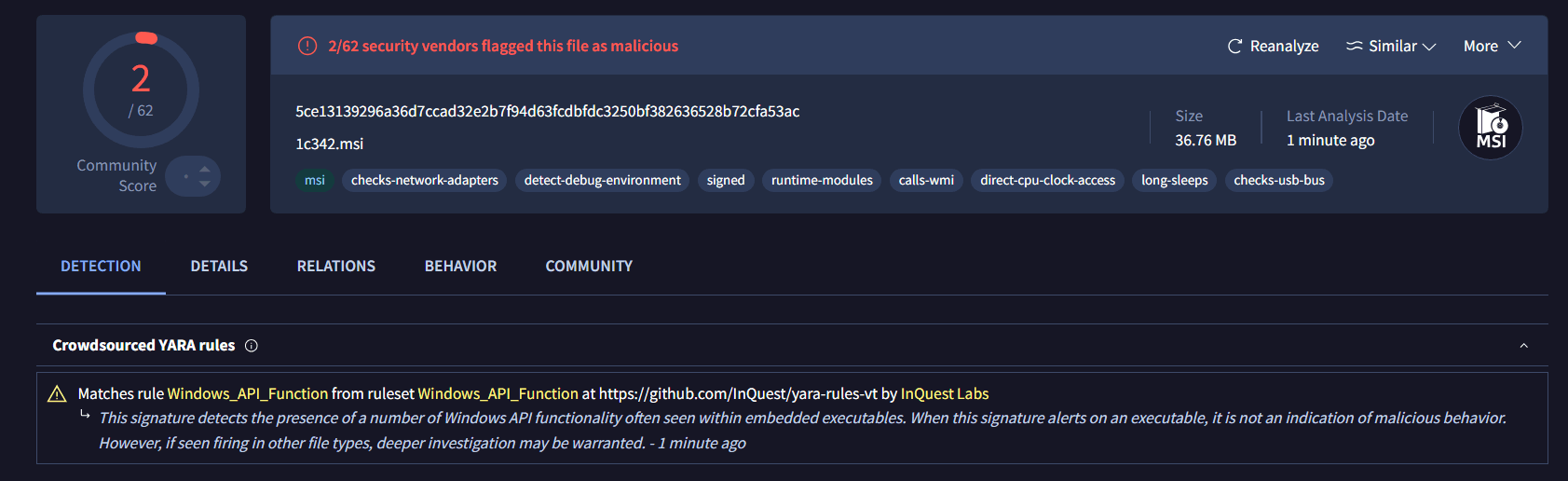Screen dimensions: 1568x481
Task: Upvote the community score arrow
Action: click(204, 169)
